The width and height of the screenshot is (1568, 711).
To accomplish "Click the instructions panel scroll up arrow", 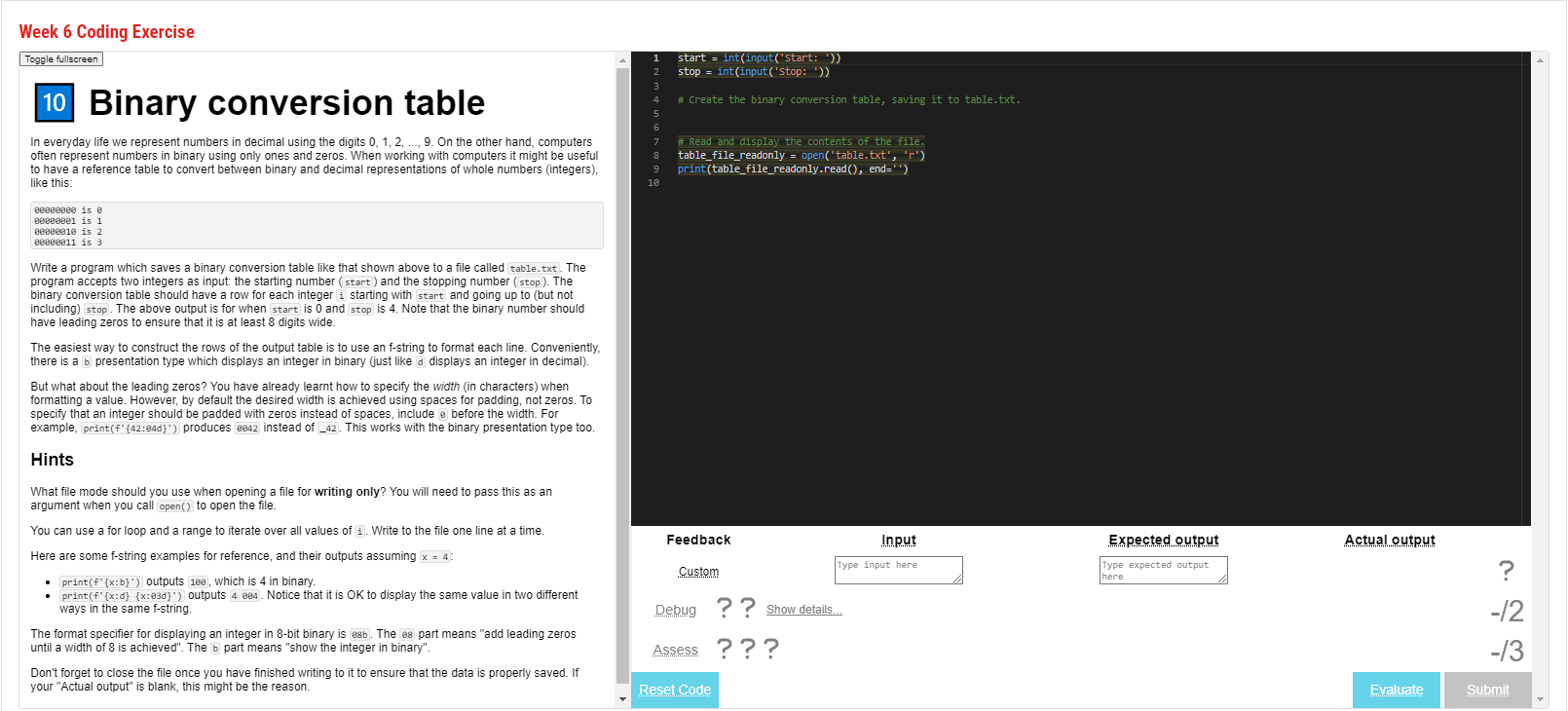I will (x=623, y=60).
